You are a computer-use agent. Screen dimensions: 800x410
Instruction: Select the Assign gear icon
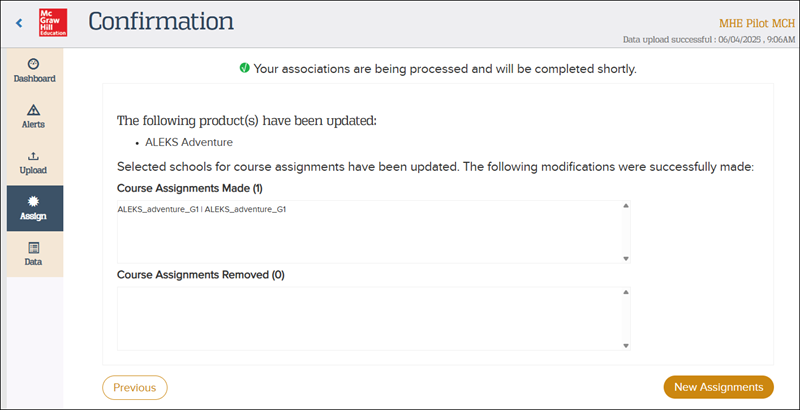pyautogui.click(x=34, y=201)
